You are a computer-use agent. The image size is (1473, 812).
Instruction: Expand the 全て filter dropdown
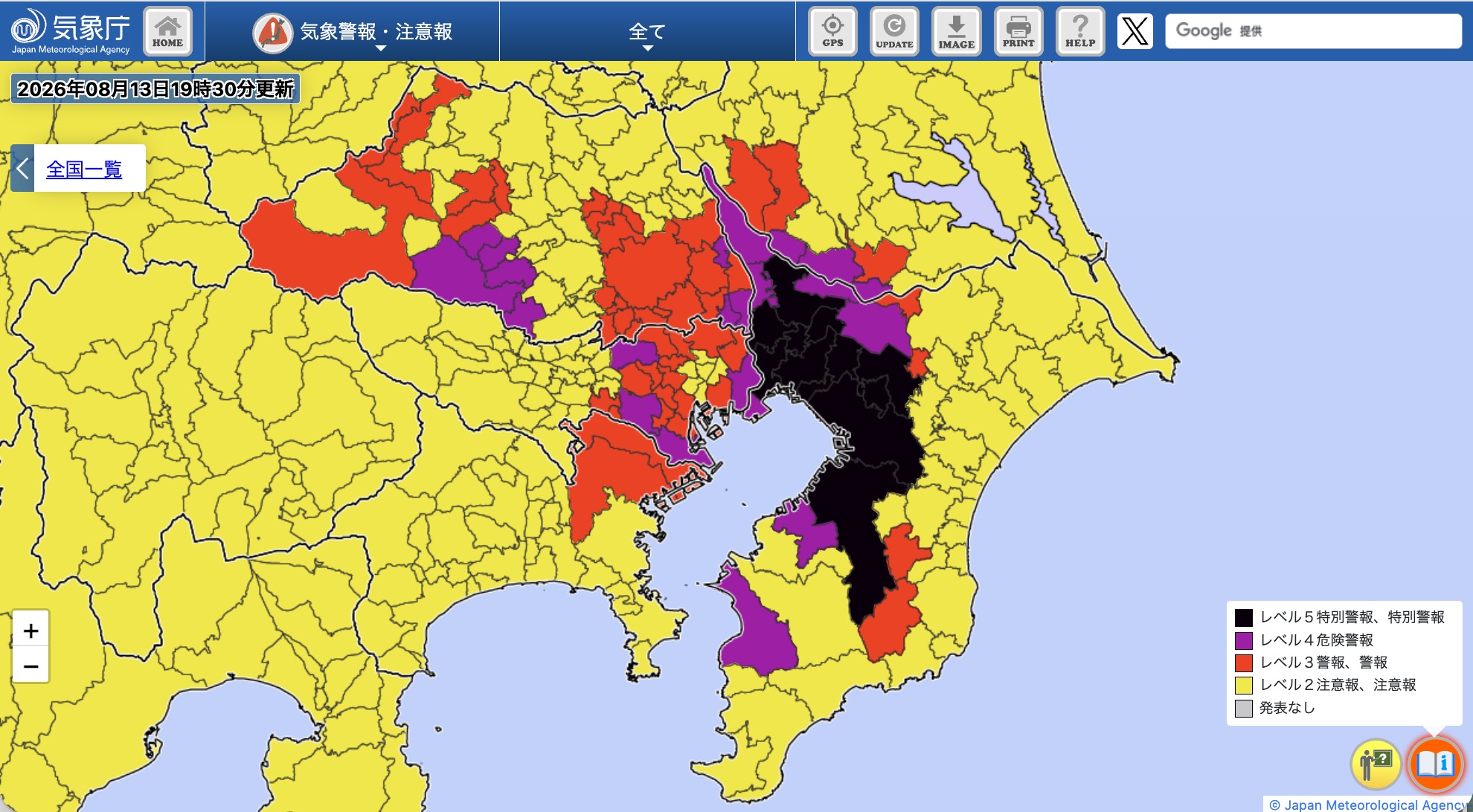tap(647, 31)
